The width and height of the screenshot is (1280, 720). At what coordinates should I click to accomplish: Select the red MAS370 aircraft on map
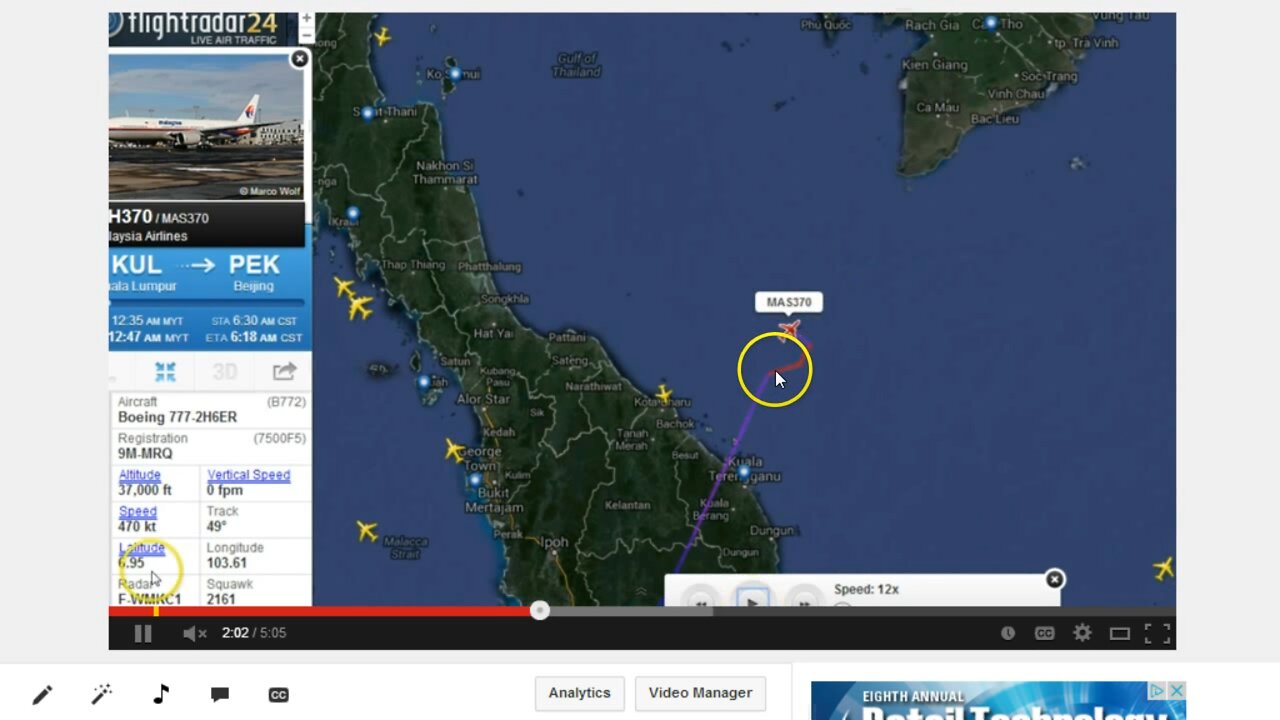pos(790,329)
